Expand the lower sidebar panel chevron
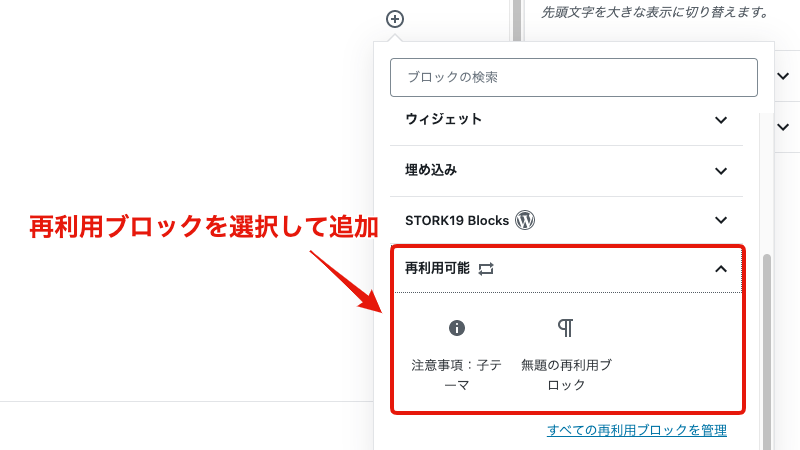This screenshot has height=450, width=800. point(783,127)
